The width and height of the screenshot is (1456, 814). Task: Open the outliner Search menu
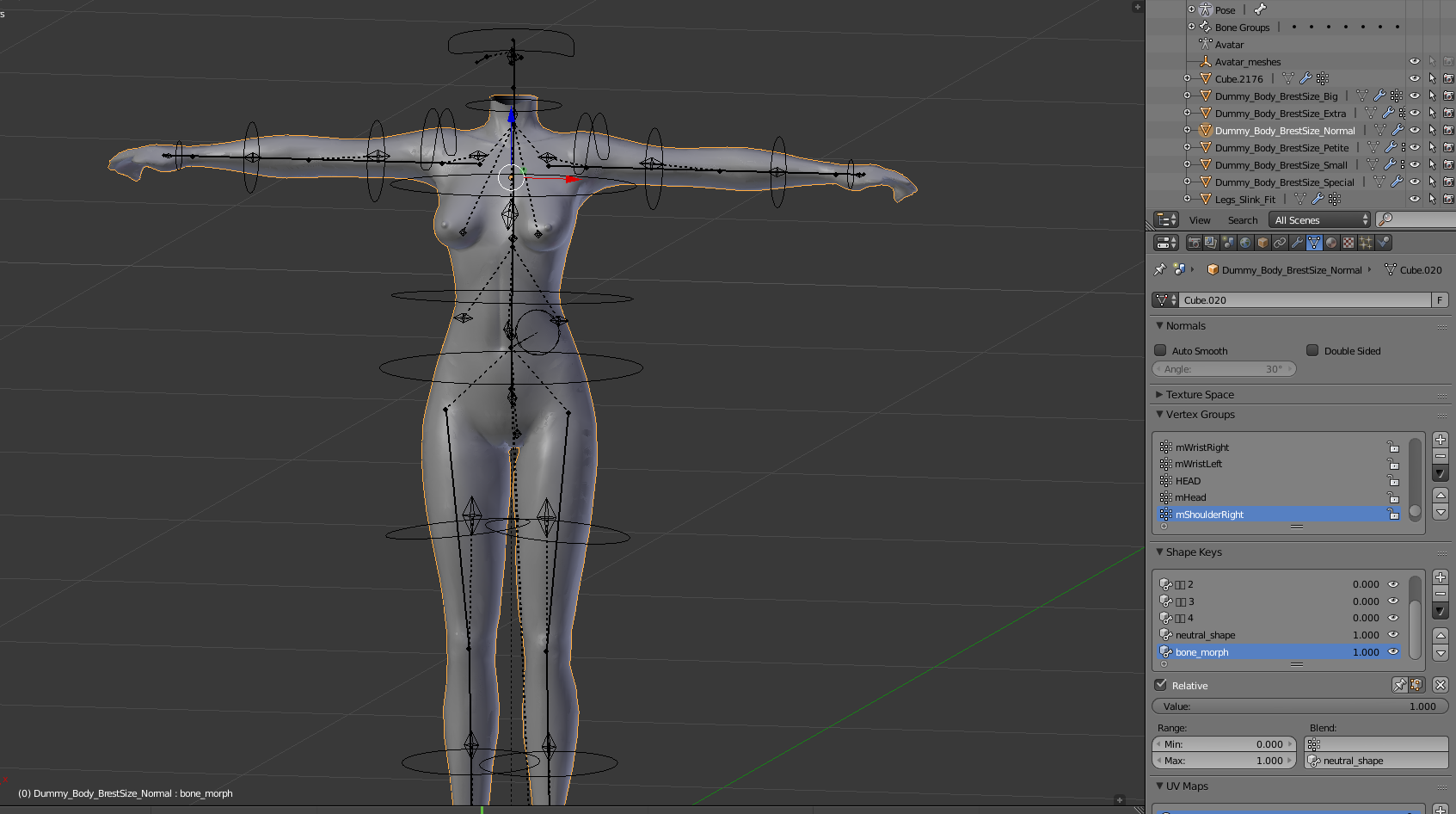tap(1243, 220)
